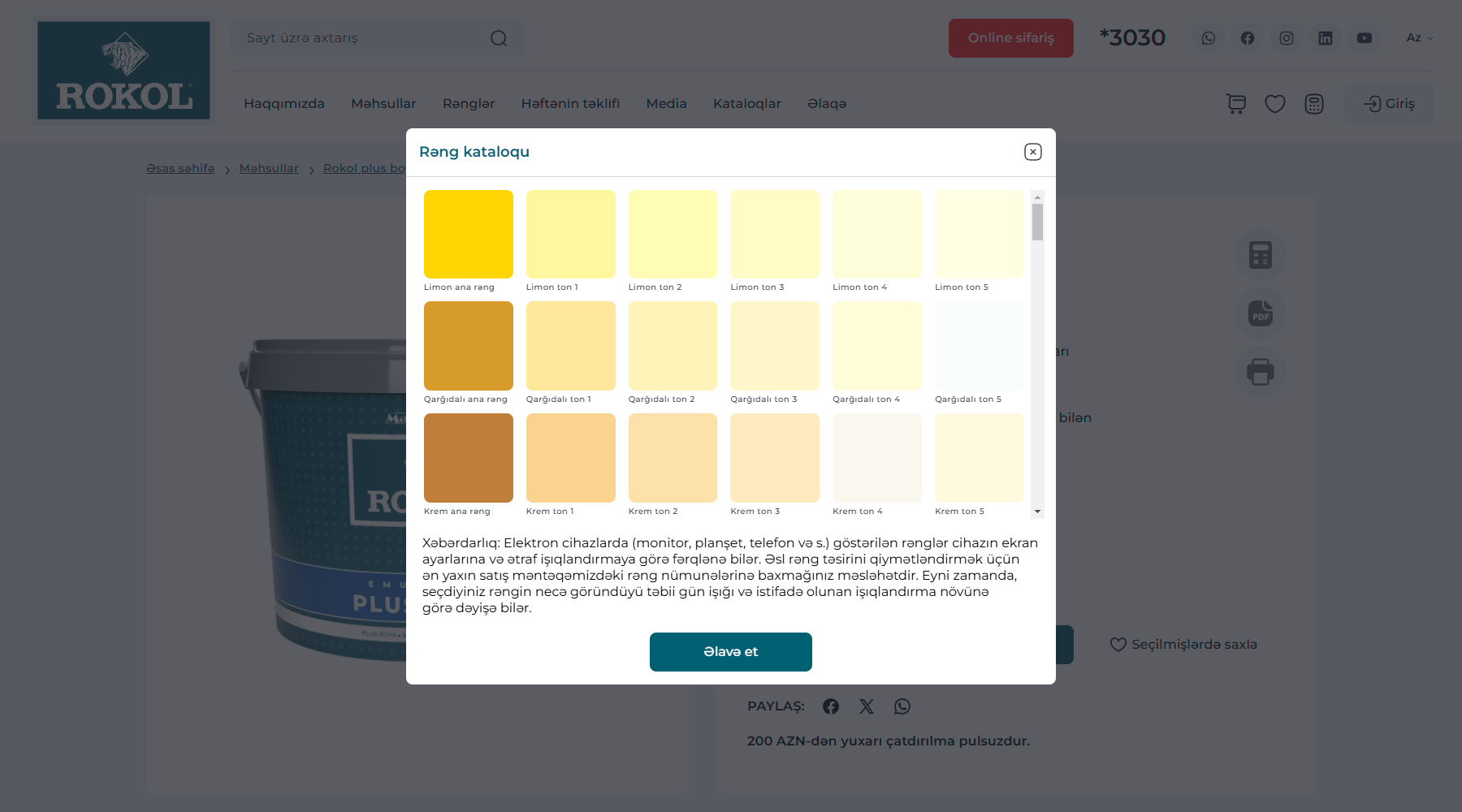Open the Instagram icon in header
The image size is (1462, 812).
click(x=1287, y=38)
